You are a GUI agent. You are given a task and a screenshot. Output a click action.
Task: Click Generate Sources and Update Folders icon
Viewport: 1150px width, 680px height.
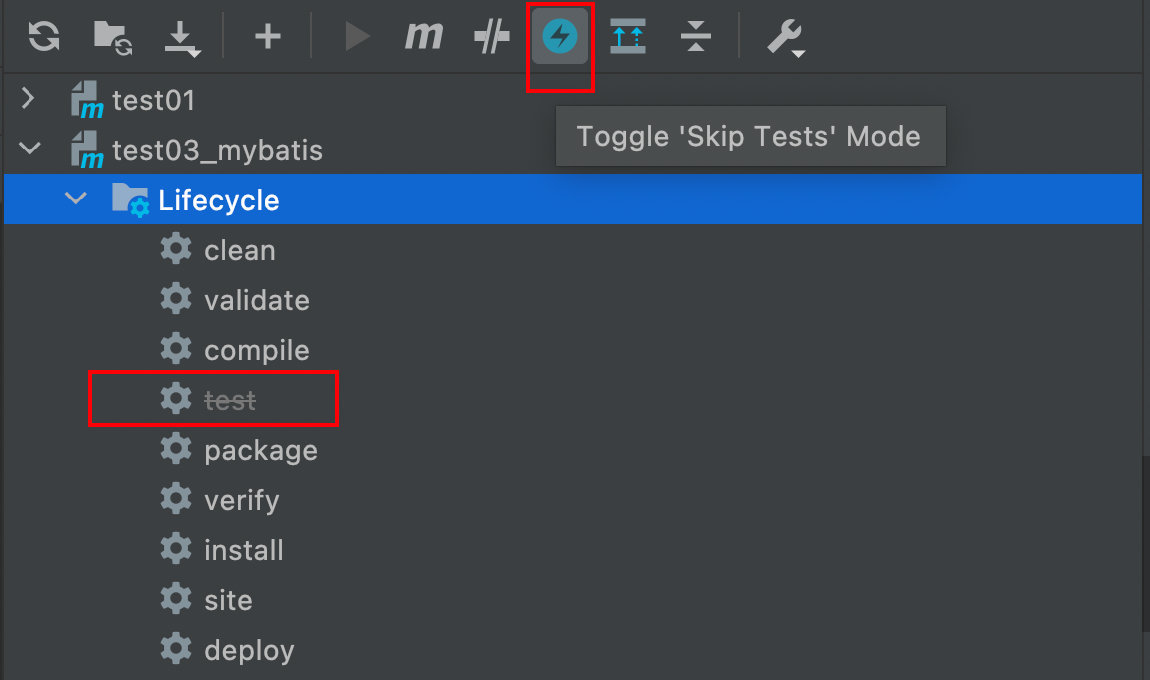pos(112,37)
